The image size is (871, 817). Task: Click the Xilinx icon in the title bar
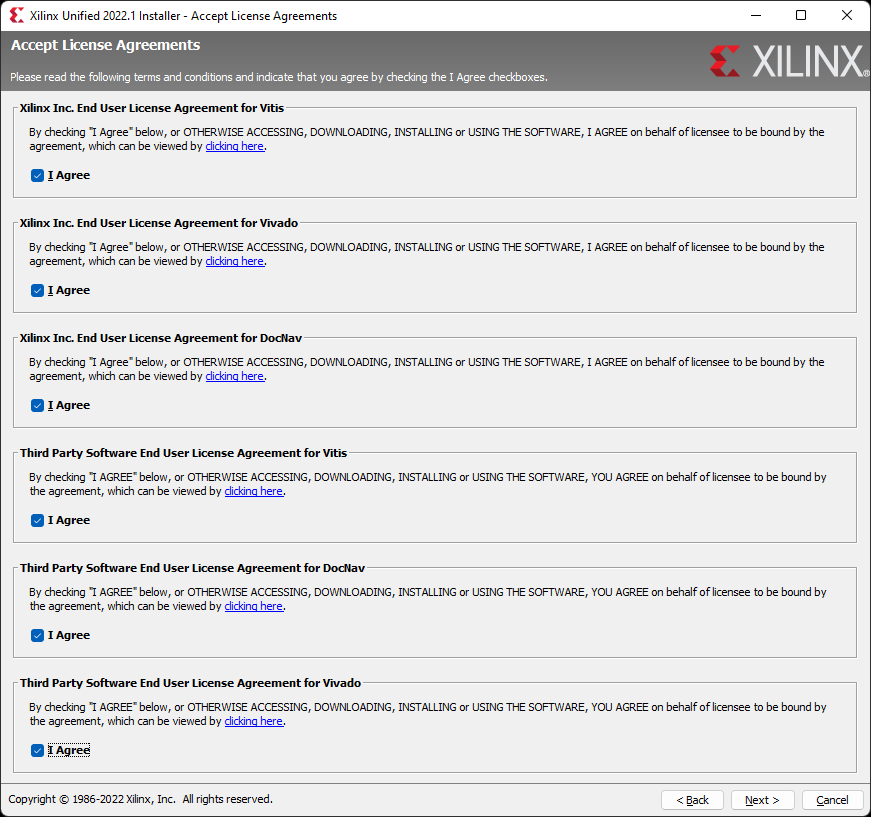(17, 16)
